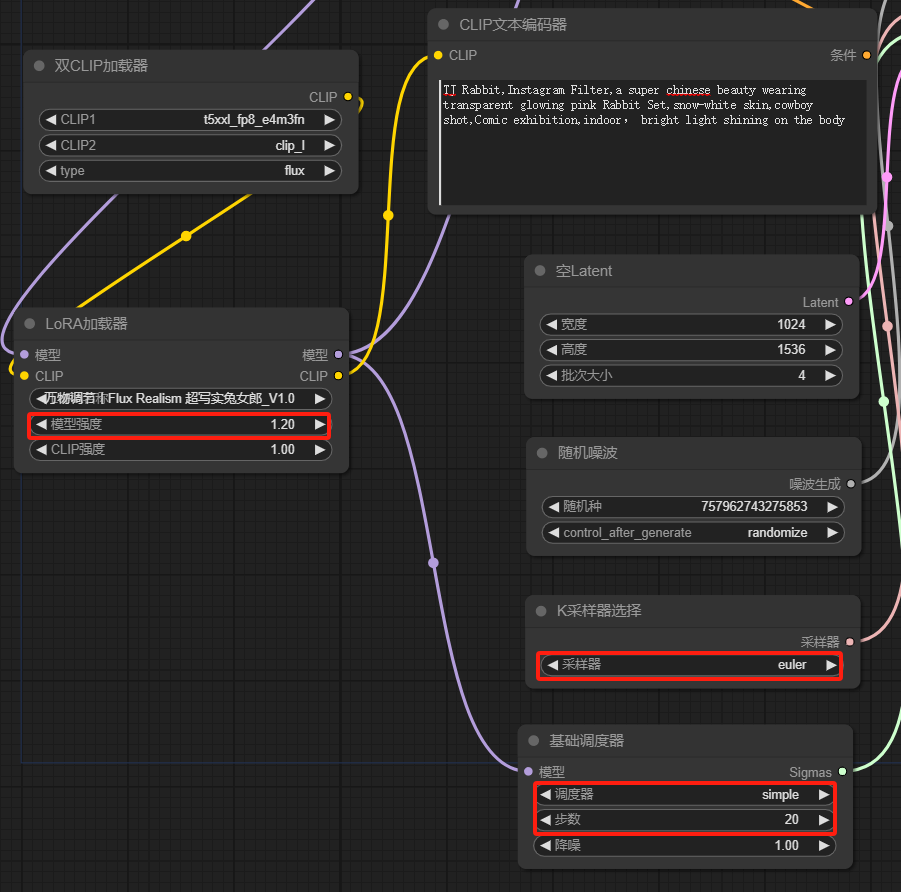The height and width of the screenshot is (892, 901).
Task: Open LoRA Flux Realism model name dropdown
Action: click(180, 398)
